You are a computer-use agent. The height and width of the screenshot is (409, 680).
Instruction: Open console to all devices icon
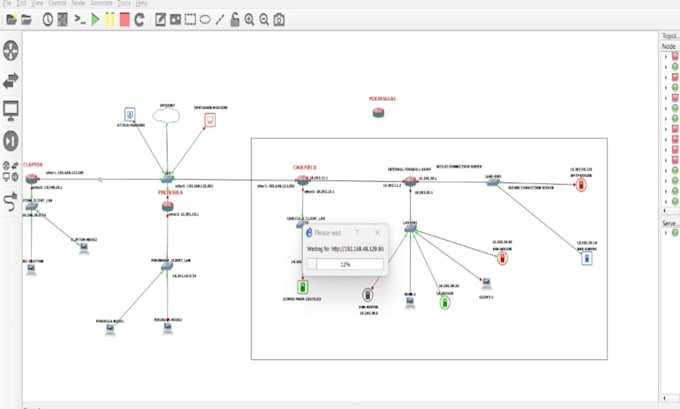coord(80,20)
